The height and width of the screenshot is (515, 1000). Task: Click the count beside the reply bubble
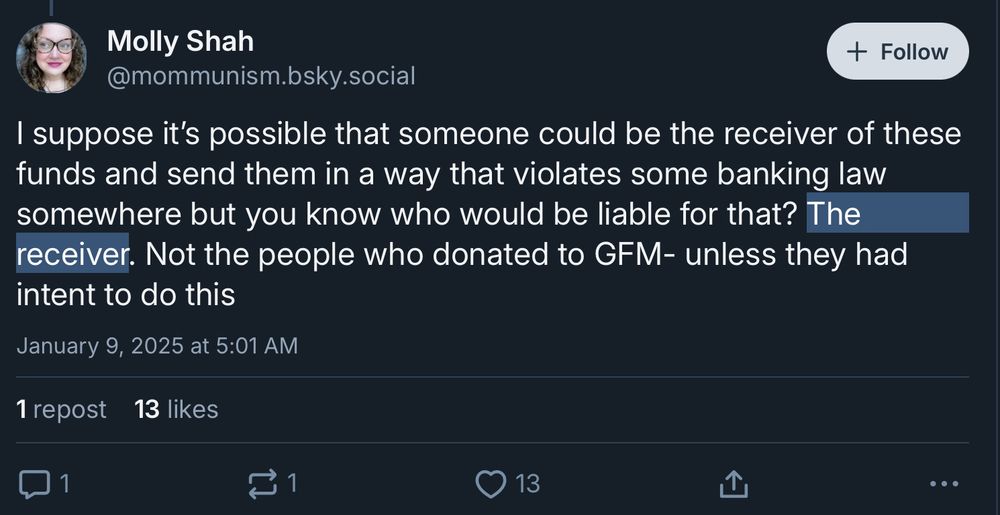(64, 484)
